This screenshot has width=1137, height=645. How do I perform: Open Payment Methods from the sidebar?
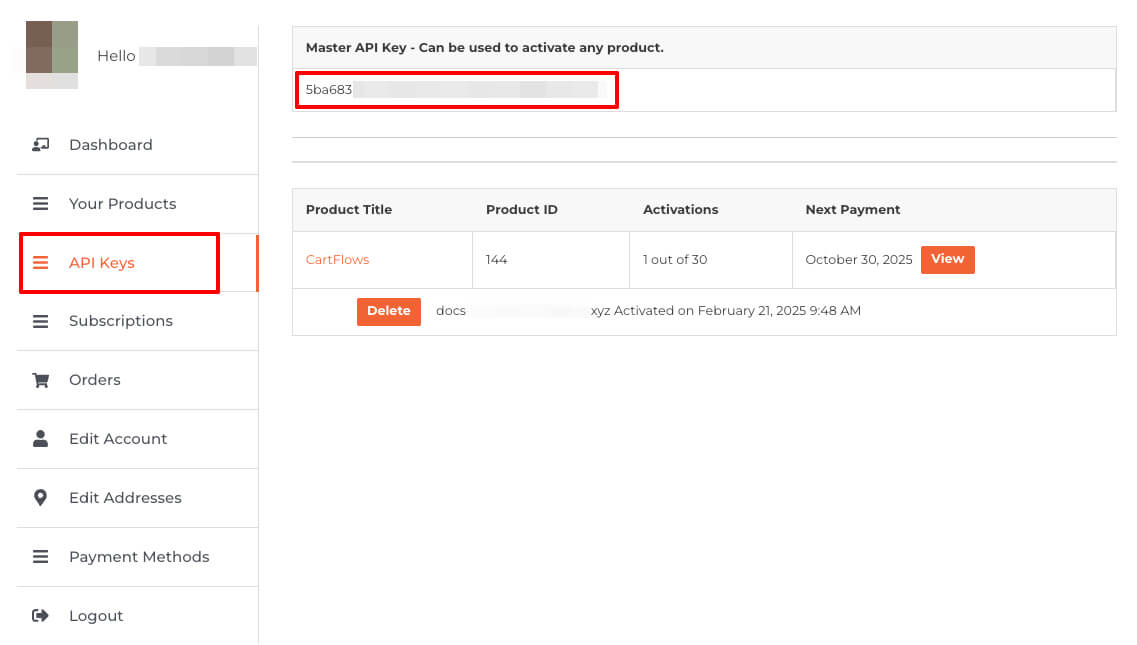[x=139, y=557]
